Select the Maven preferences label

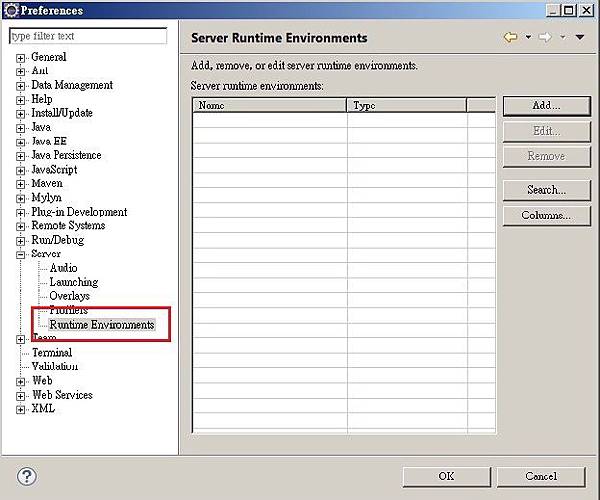[x=47, y=183]
